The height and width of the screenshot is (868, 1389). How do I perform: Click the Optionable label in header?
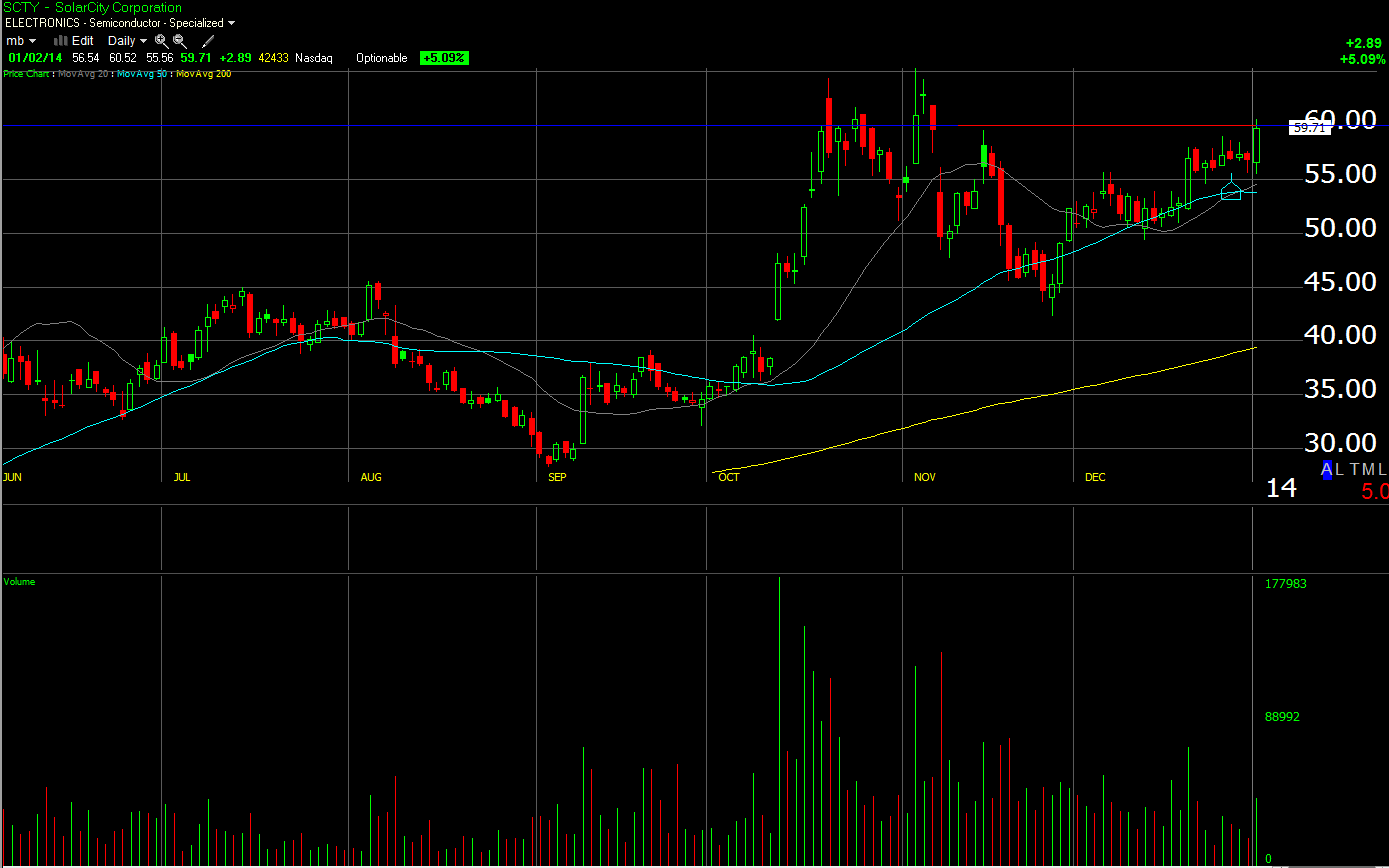click(x=381, y=58)
